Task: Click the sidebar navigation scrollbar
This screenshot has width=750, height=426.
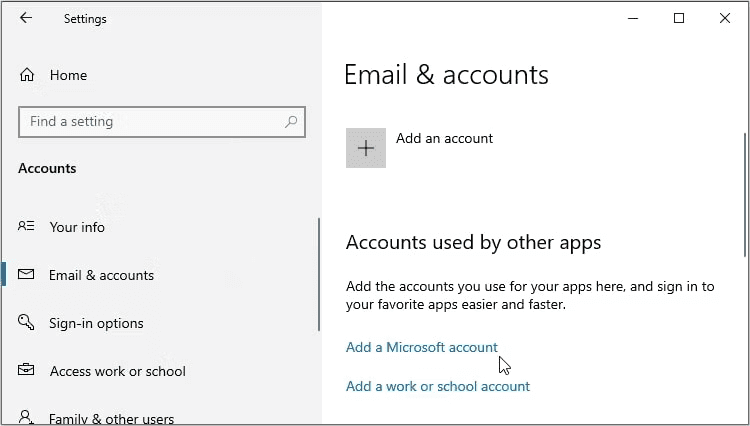Action: click(319, 275)
